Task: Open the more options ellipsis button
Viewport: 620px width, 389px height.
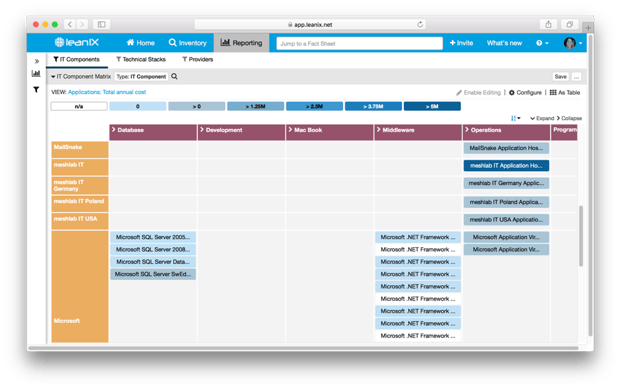Action: pyautogui.click(x=577, y=76)
